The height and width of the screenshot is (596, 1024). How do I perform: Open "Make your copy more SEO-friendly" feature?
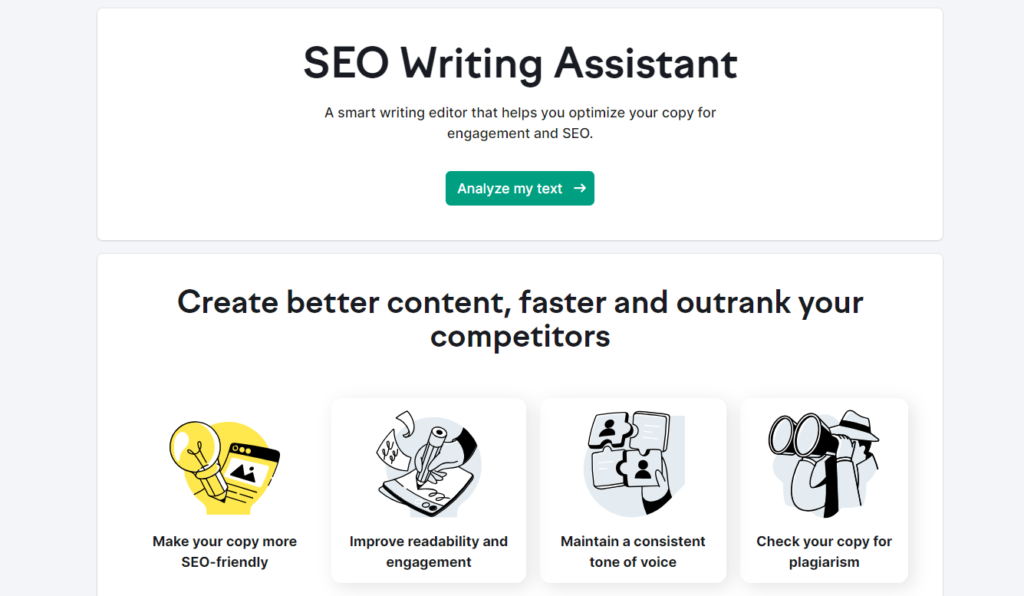click(225, 551)
